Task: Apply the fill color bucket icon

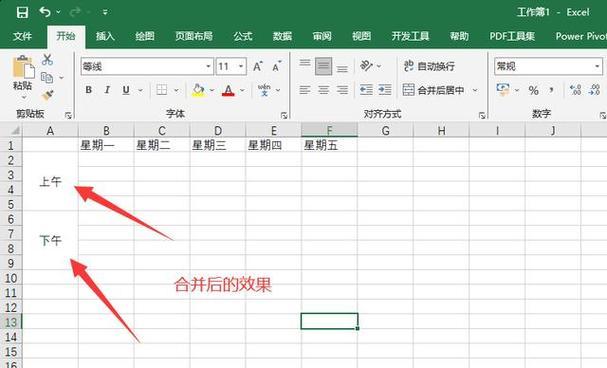Action: (x=198, y=90)
